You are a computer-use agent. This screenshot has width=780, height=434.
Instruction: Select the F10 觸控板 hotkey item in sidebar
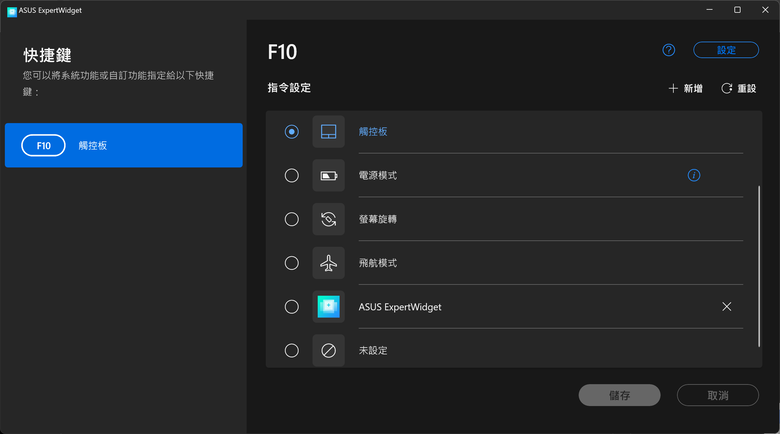tap(124, 145)
